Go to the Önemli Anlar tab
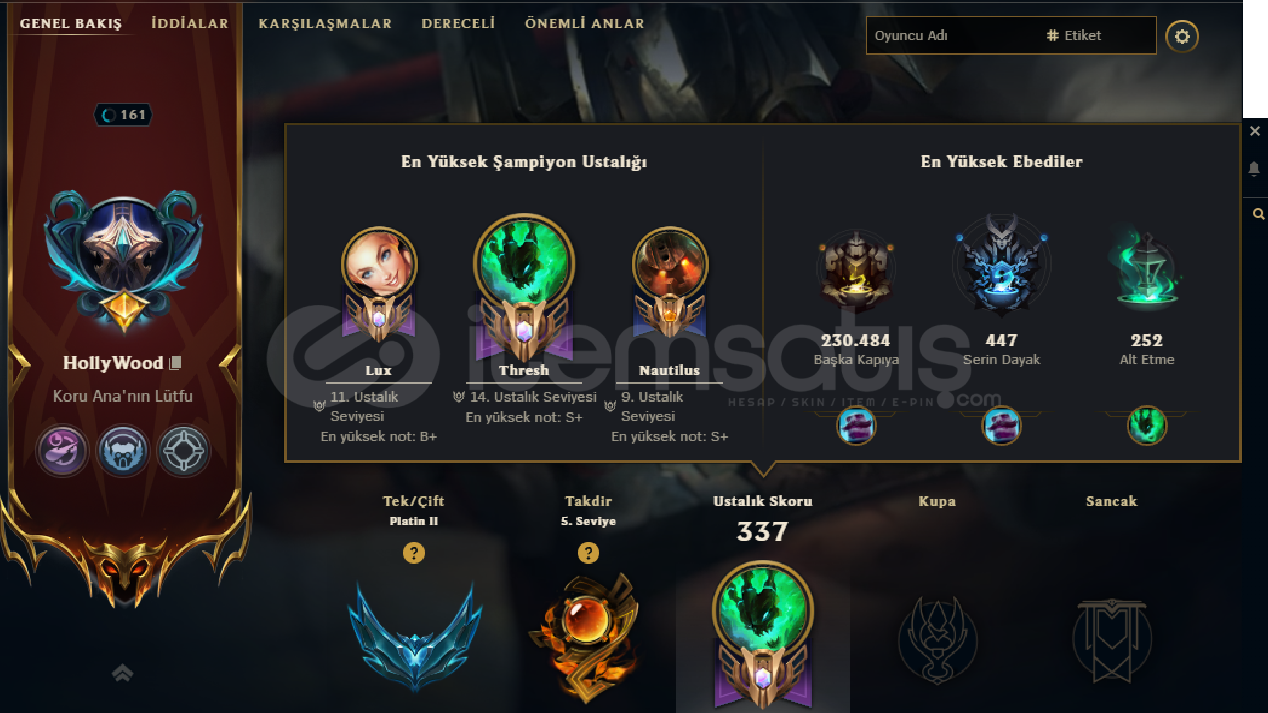This screenshot has width=1268, height=713. tap(584, 23)
